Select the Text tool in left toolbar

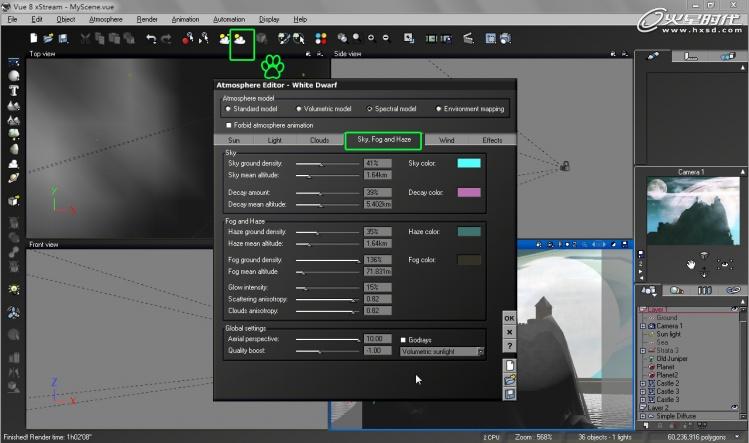coord(14,89)
